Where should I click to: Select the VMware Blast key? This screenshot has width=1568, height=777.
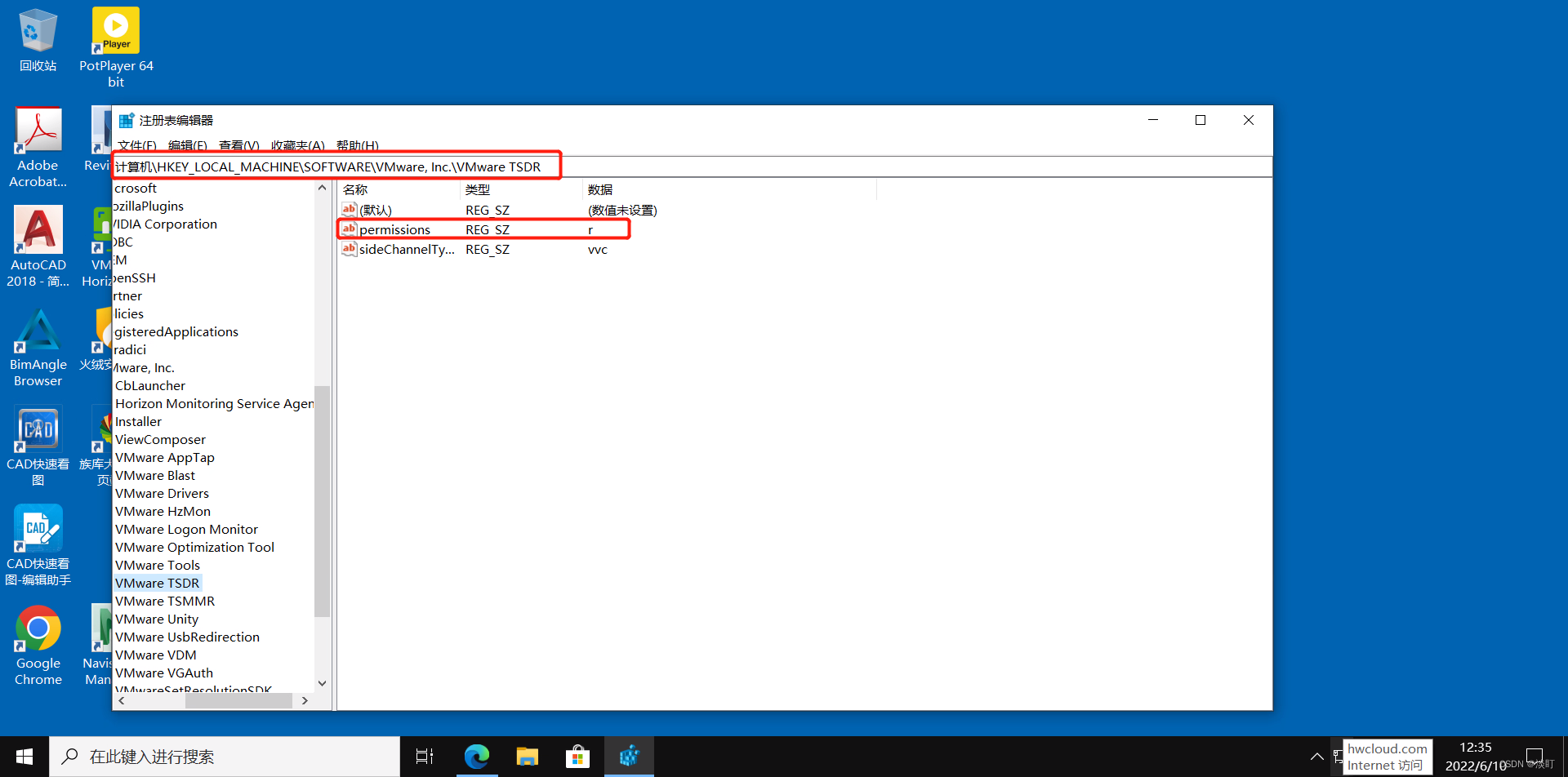pos(155,475)
